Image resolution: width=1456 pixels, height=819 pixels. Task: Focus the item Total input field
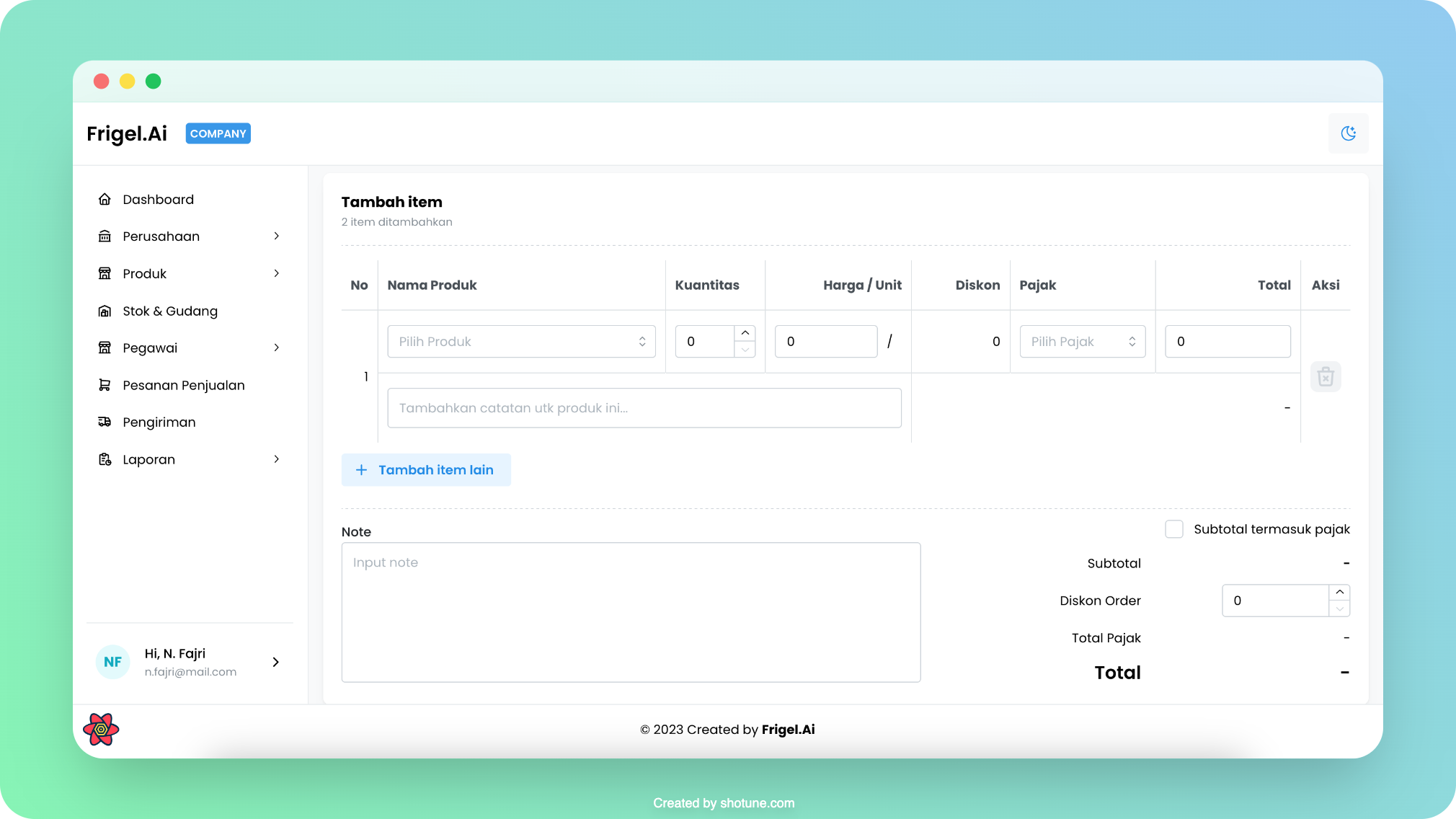[1228, 341]
